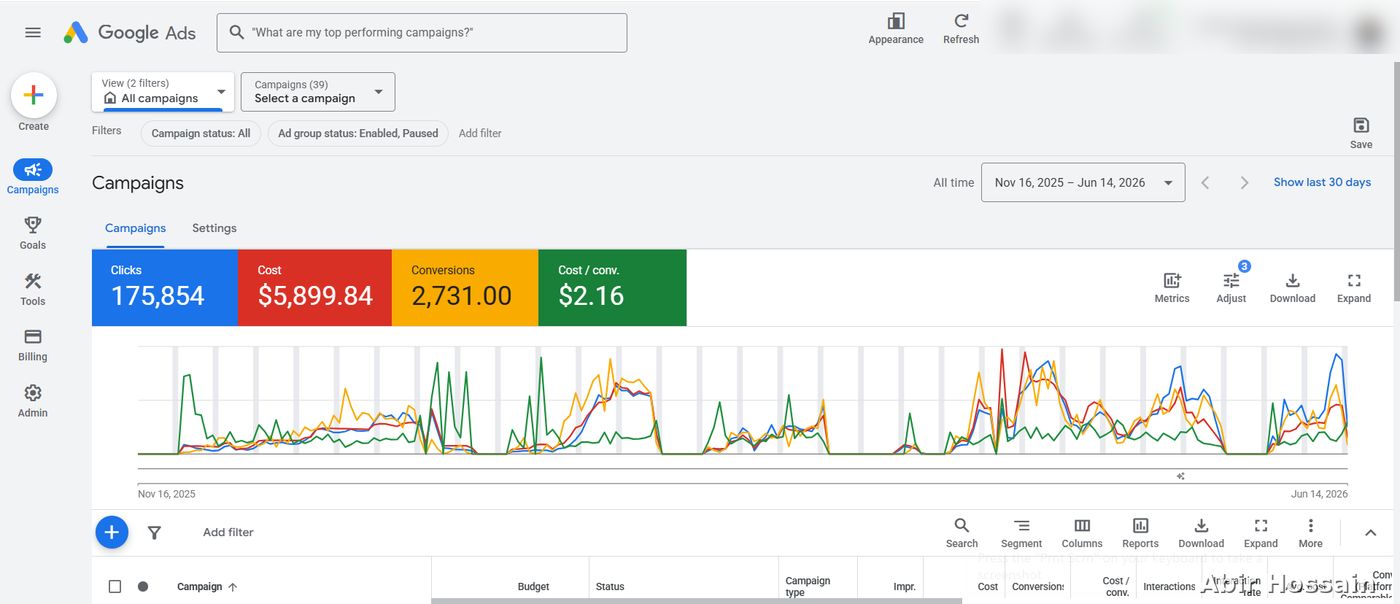The height and width of the screenshot is (604, 1400).
Task: Switch to the Settings tab
Action: click(x=214, y=228)
